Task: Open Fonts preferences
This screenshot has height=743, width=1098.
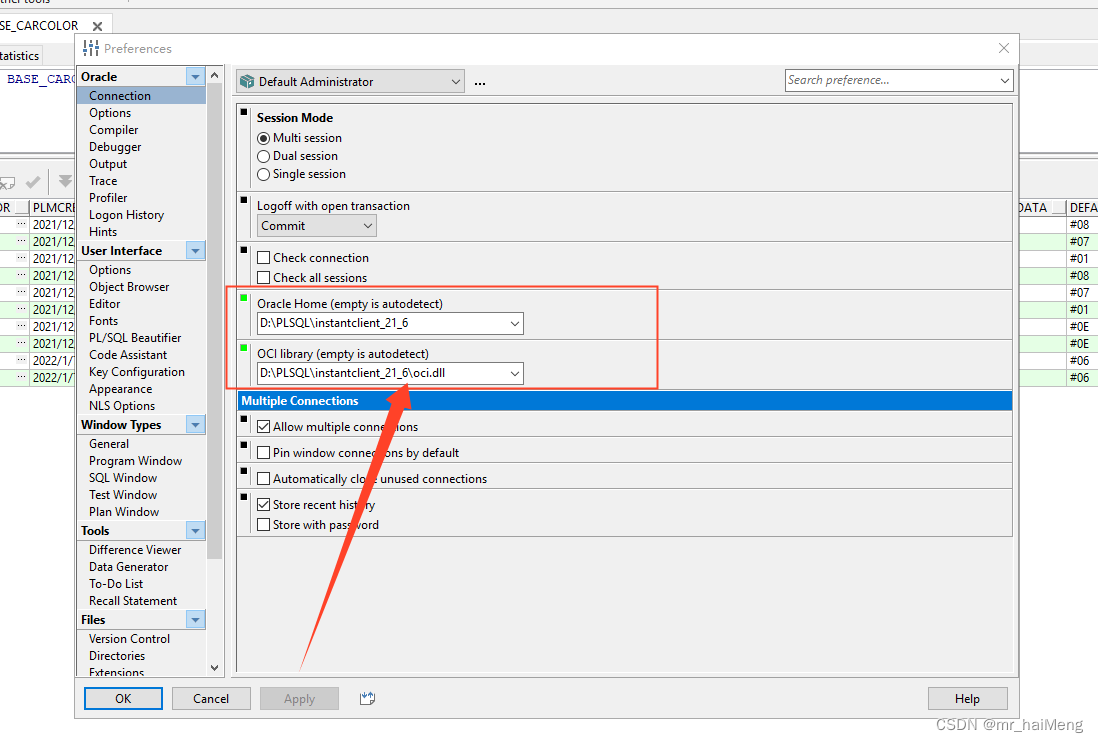Action: tap(103, 321)
